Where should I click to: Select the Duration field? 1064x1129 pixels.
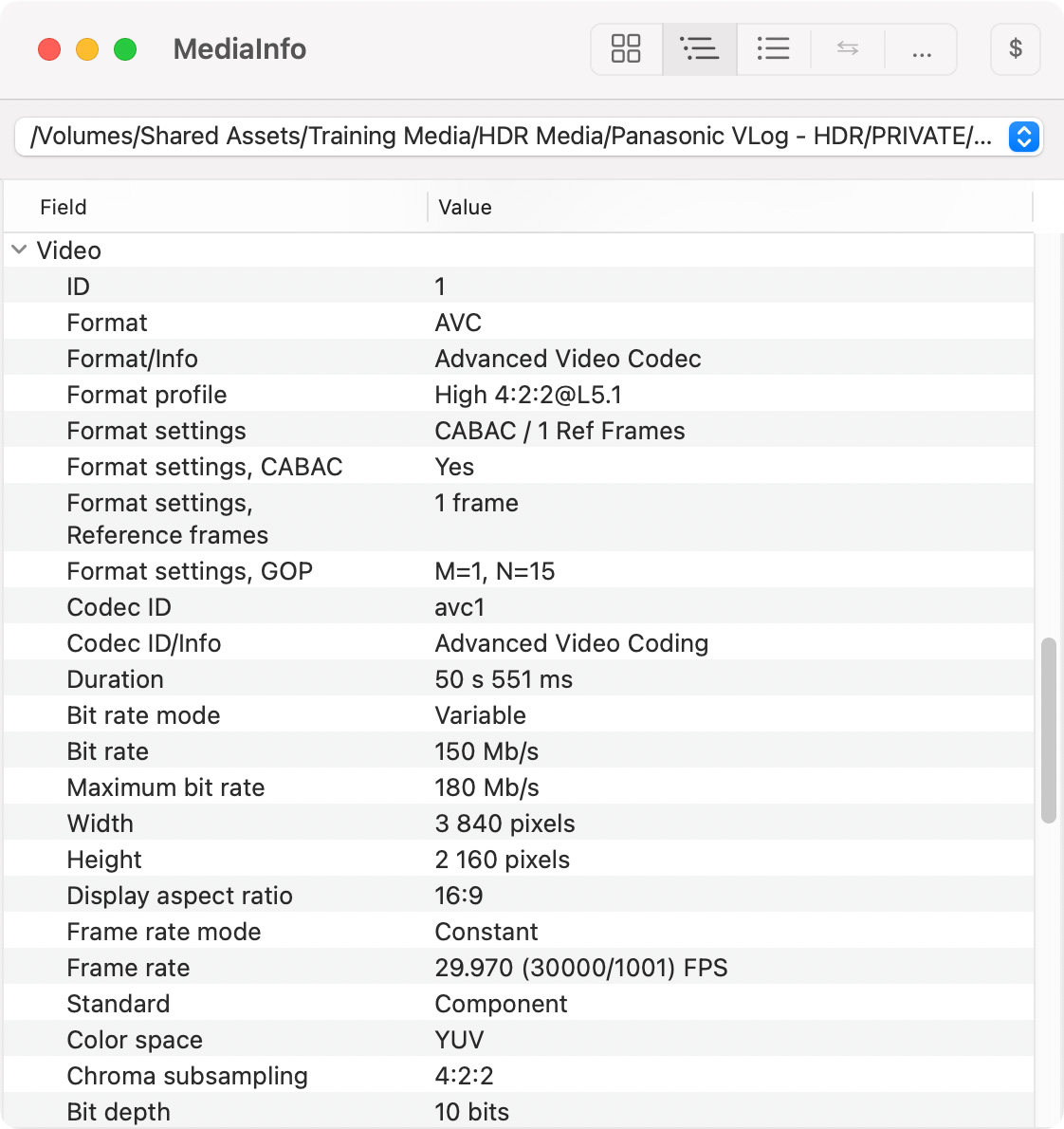(115, 679)
